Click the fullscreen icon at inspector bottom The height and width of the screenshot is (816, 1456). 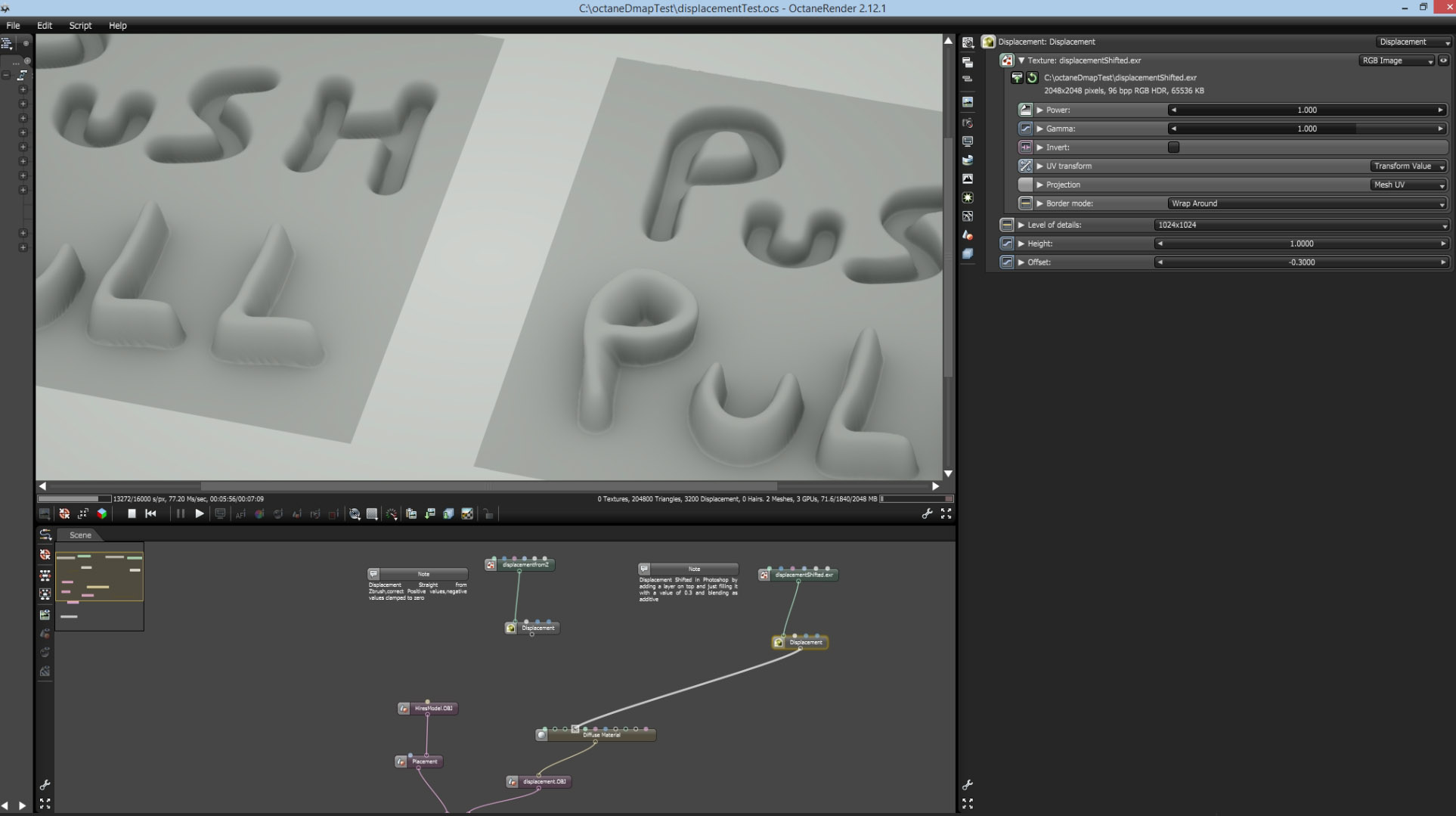968,803
